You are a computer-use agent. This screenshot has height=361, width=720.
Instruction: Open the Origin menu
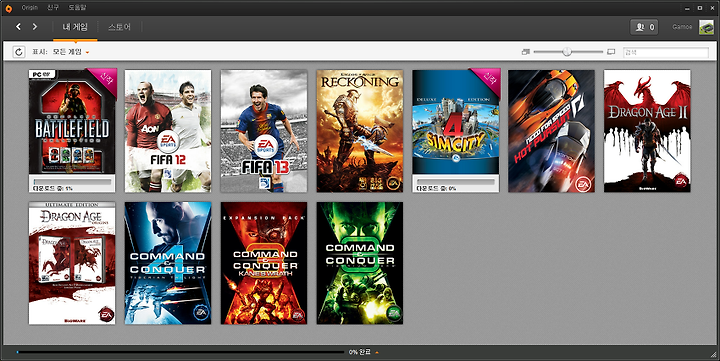click(x=29, y=8)
